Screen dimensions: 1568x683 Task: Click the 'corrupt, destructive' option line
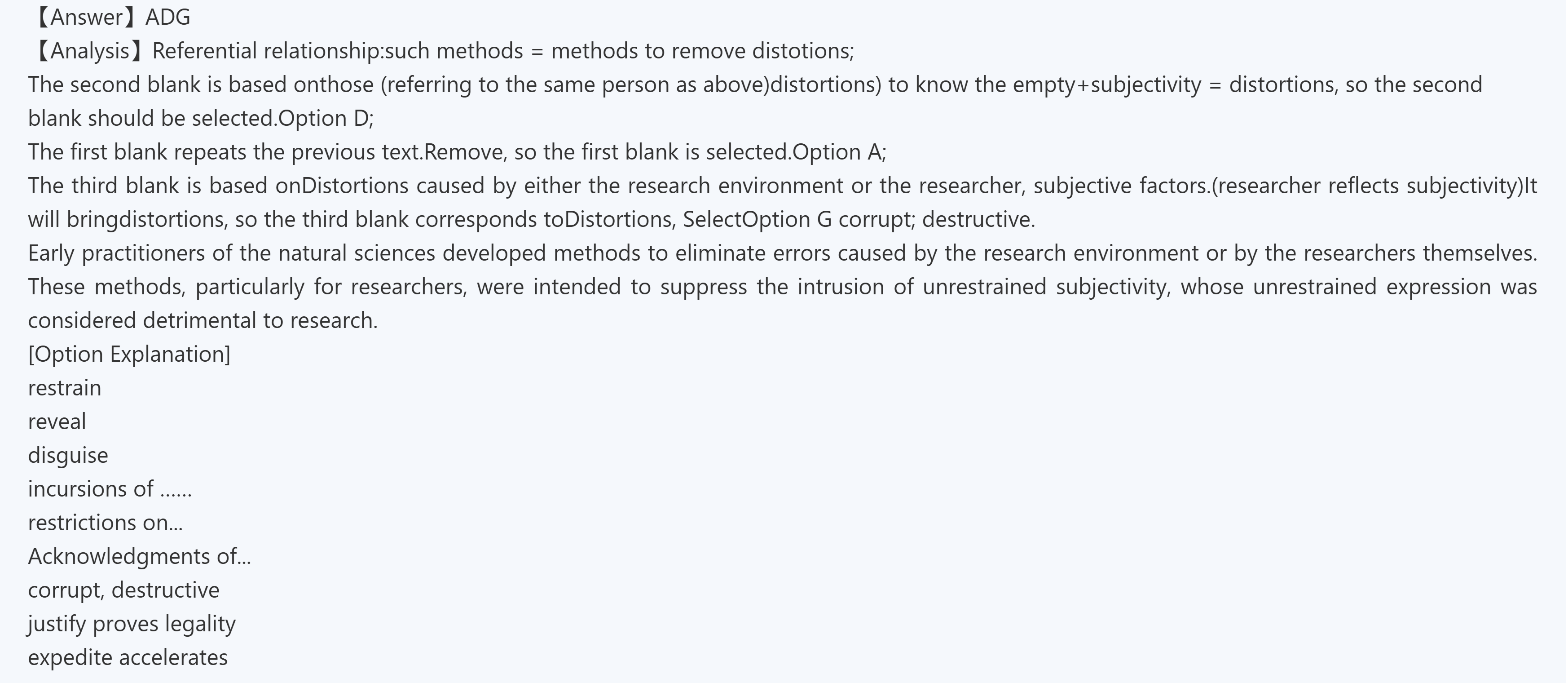(123, 590)
